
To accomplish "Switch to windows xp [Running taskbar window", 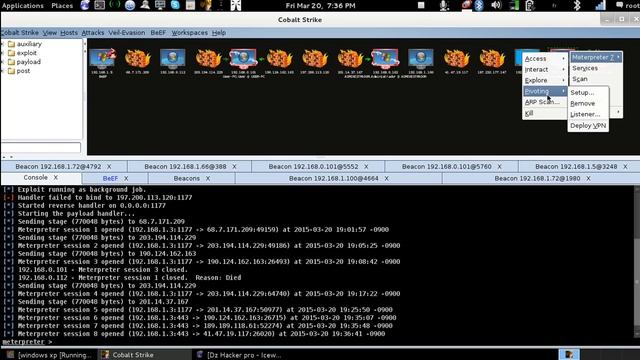I will tap(49, 355).
